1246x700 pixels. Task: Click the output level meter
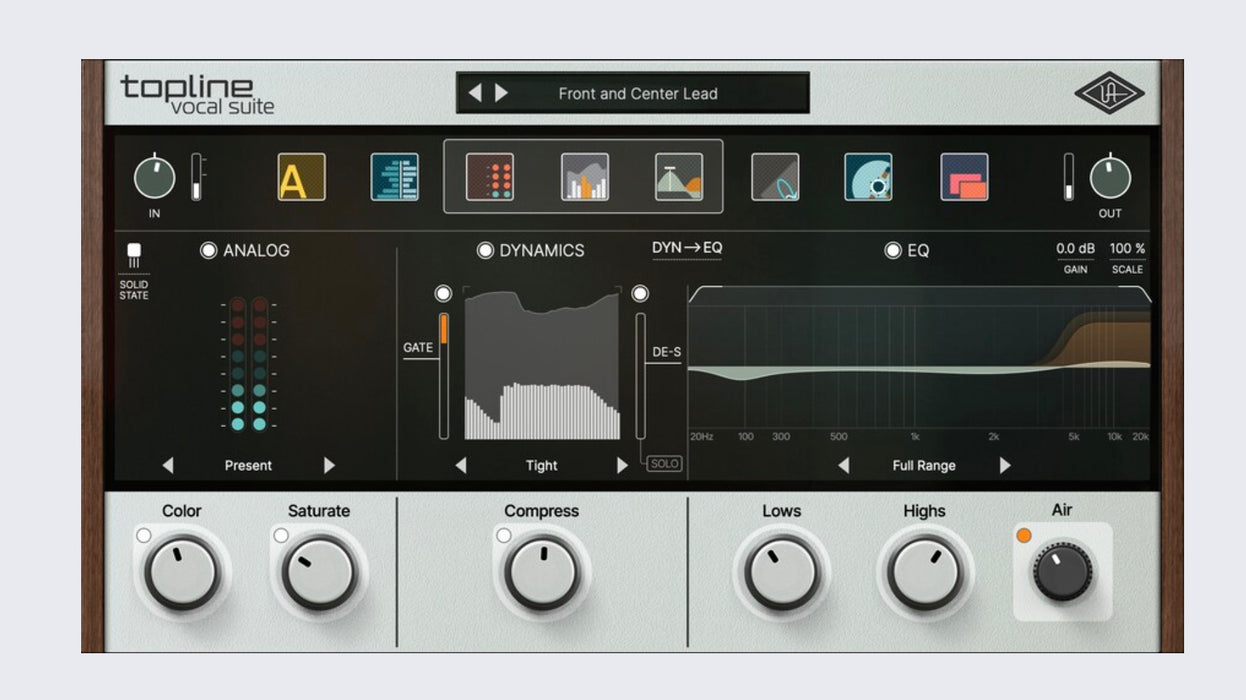(x=1068, y=177)
